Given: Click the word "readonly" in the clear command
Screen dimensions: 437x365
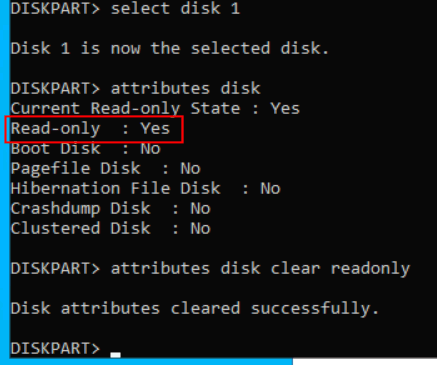Looking at the screenshot, I should [370, 268].
